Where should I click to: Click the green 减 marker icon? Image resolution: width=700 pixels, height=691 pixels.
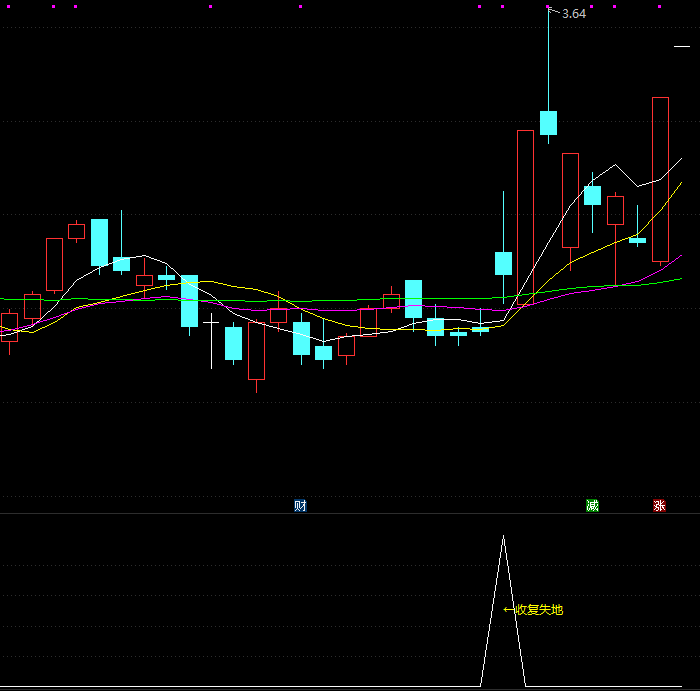592,506
